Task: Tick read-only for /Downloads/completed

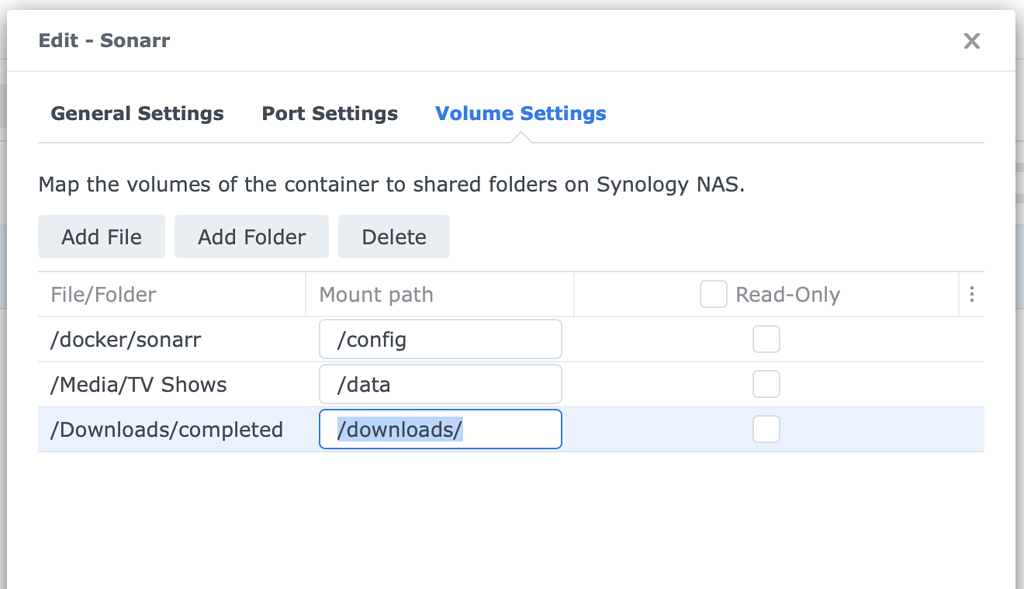Action: 766,430
